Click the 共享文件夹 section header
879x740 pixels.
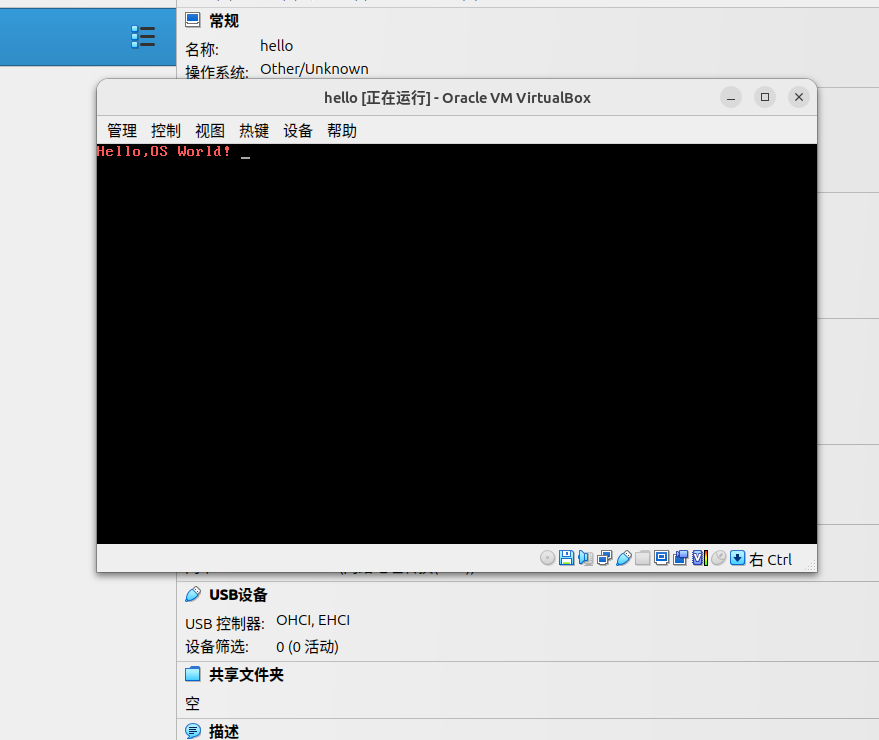pos(244,674)
